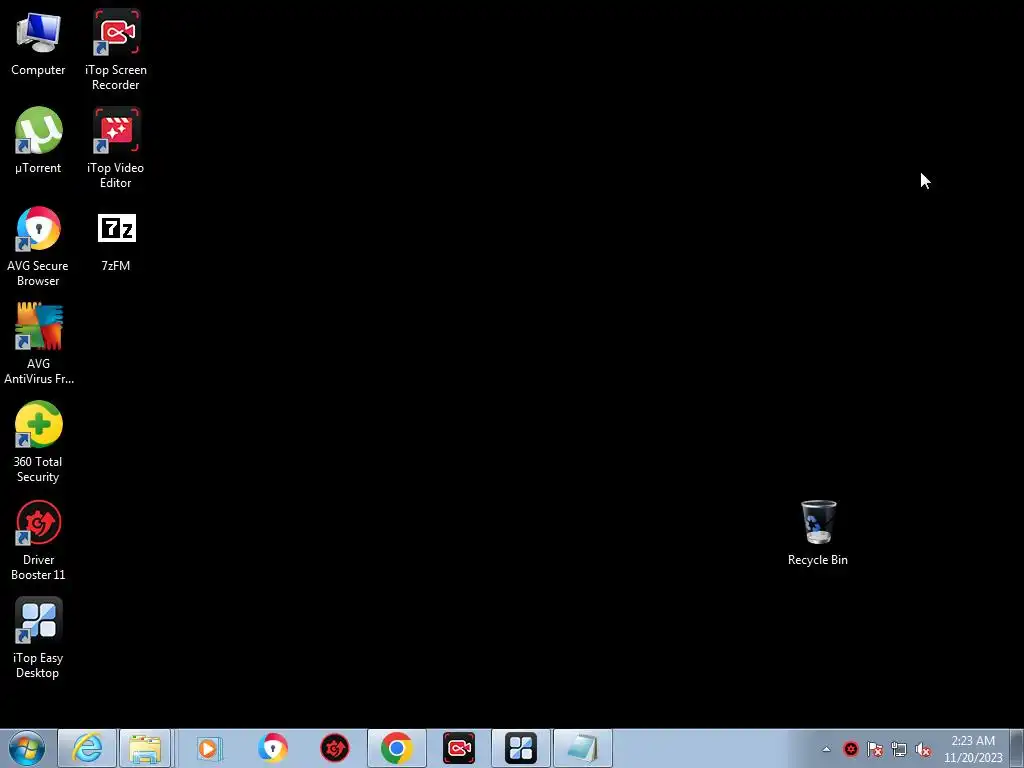Launch Google Chrome from the taskbar
Image resolution: width=1024 pixels, height=768 pixels.
coord(396,748)
